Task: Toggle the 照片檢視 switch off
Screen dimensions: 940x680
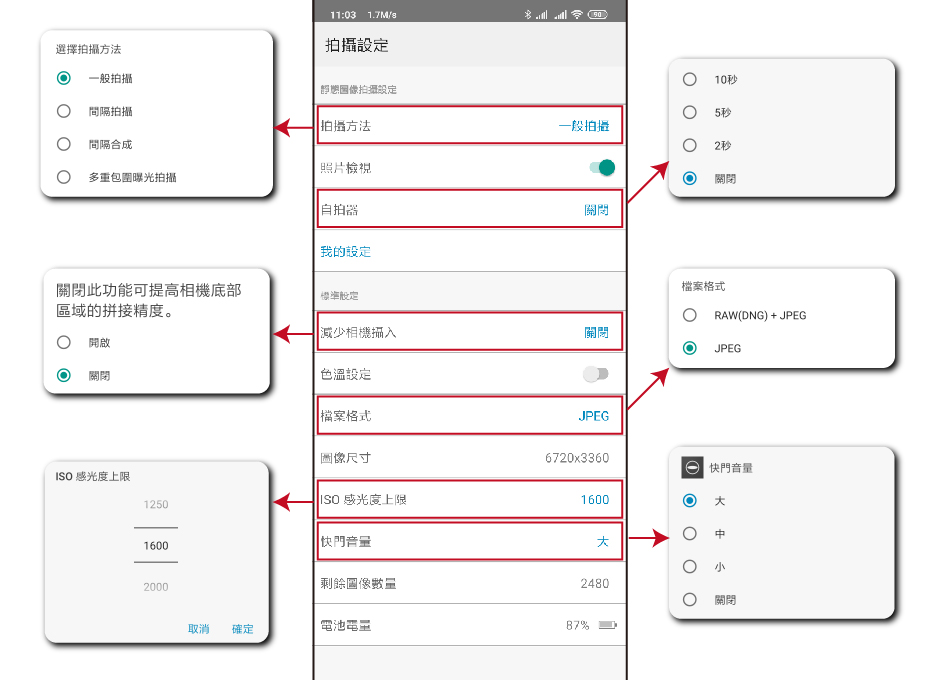Action: point(601,168)
